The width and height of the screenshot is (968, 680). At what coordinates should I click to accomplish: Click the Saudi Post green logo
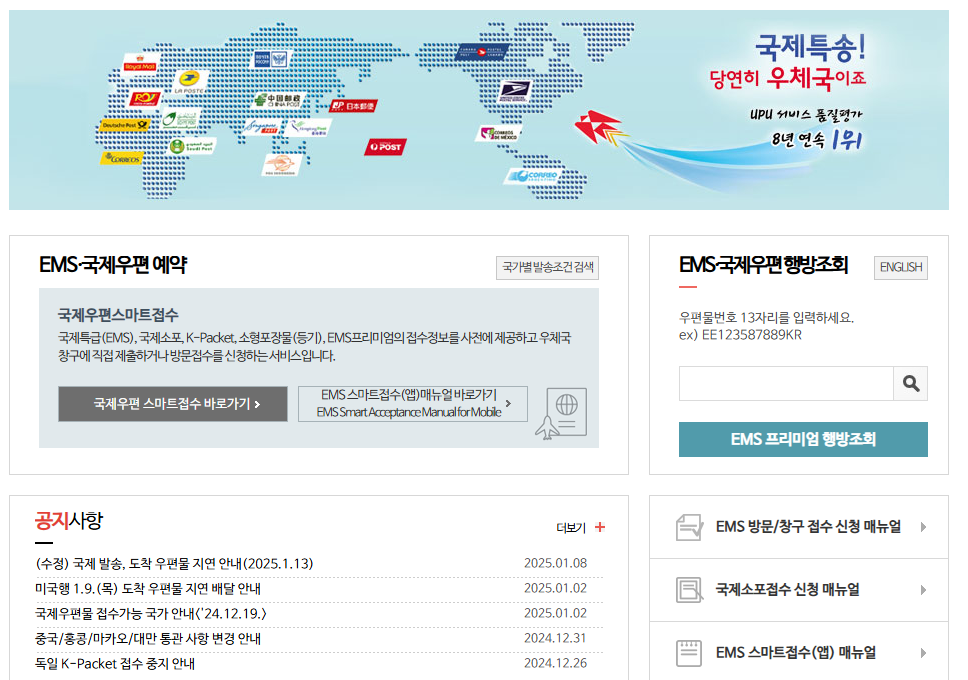pyautogui.click(x=193, y=146)
